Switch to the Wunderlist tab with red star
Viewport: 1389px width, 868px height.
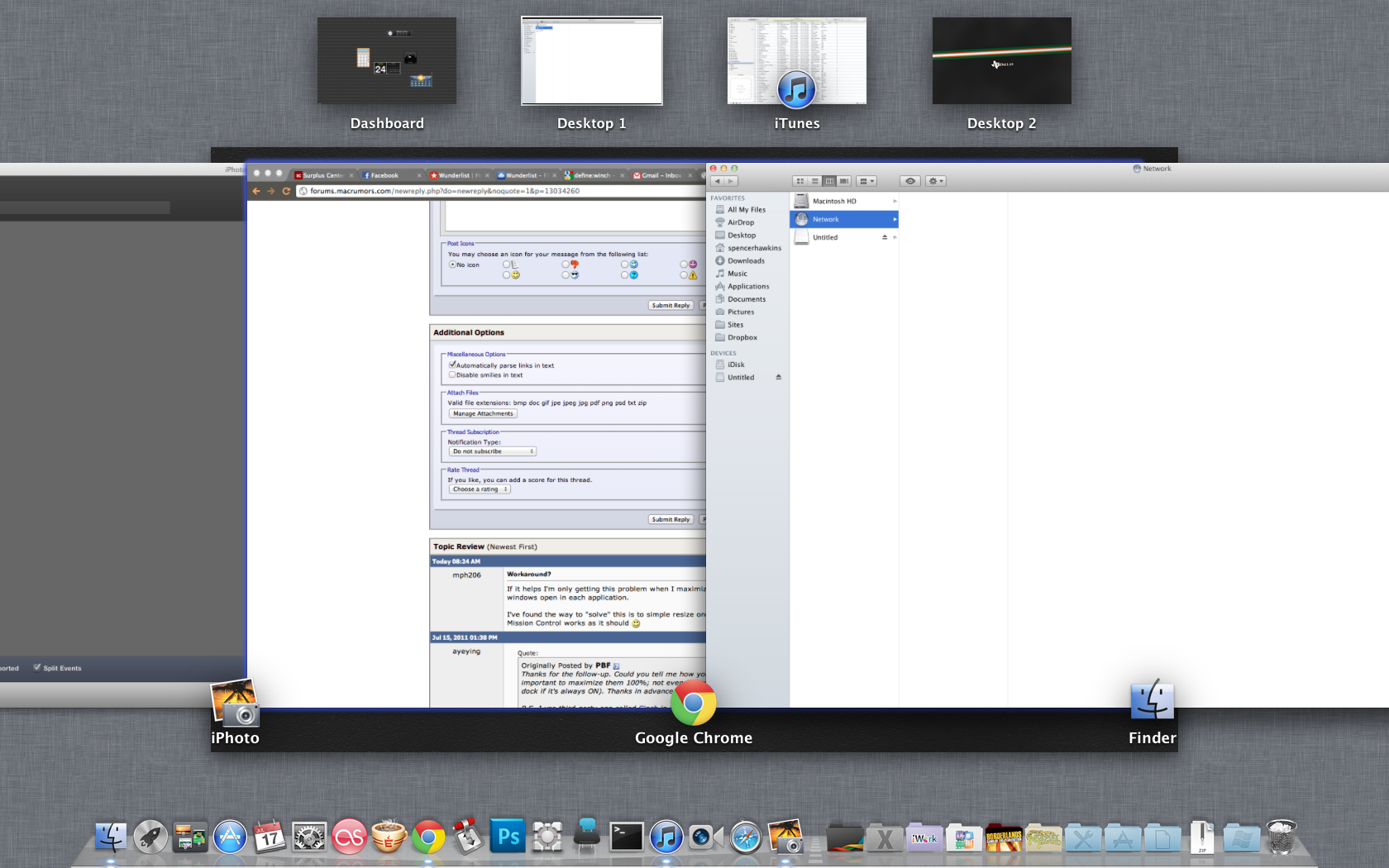tap(458, 175)
